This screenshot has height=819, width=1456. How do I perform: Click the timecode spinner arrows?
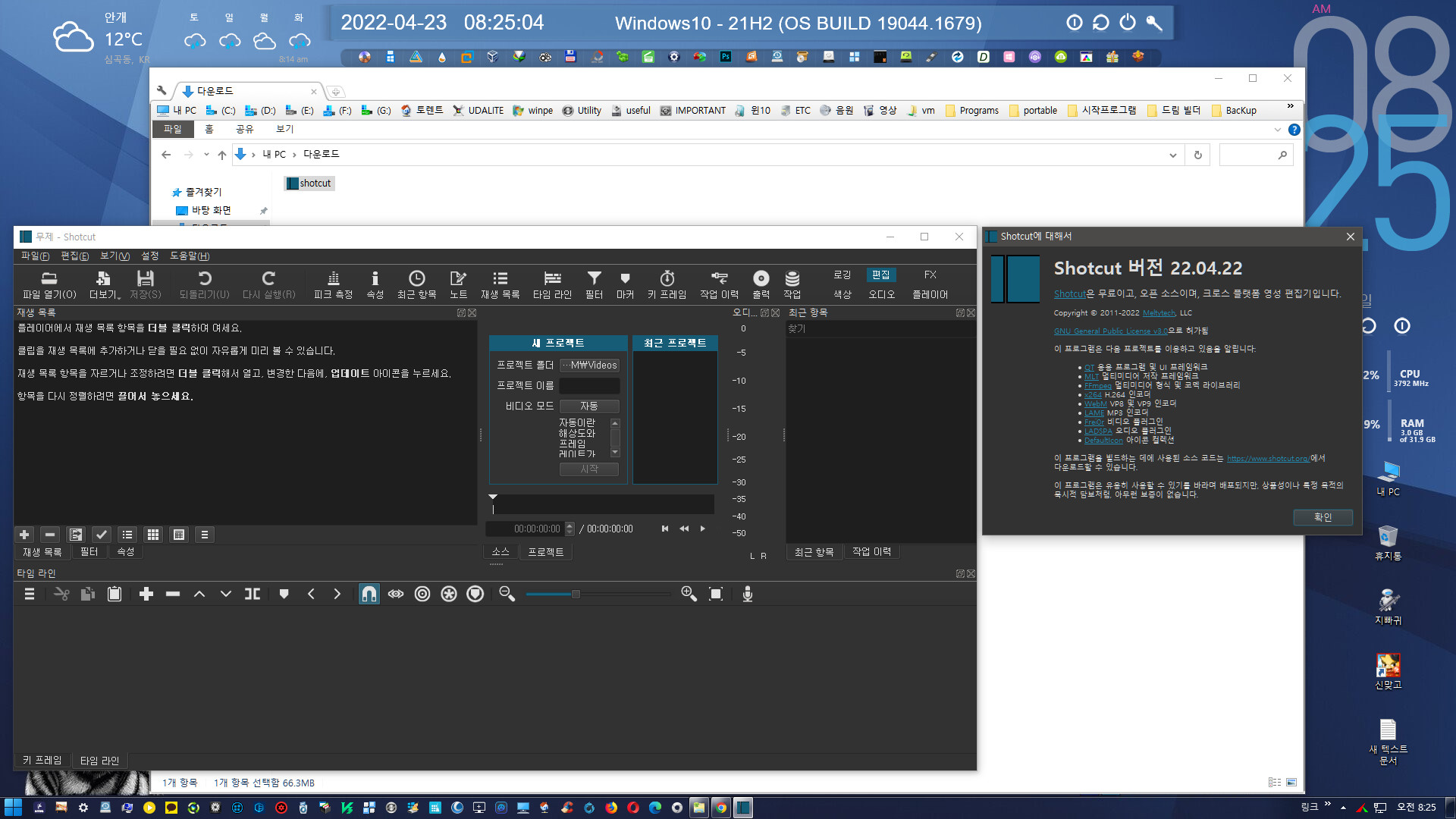click(x=570, y=529)
